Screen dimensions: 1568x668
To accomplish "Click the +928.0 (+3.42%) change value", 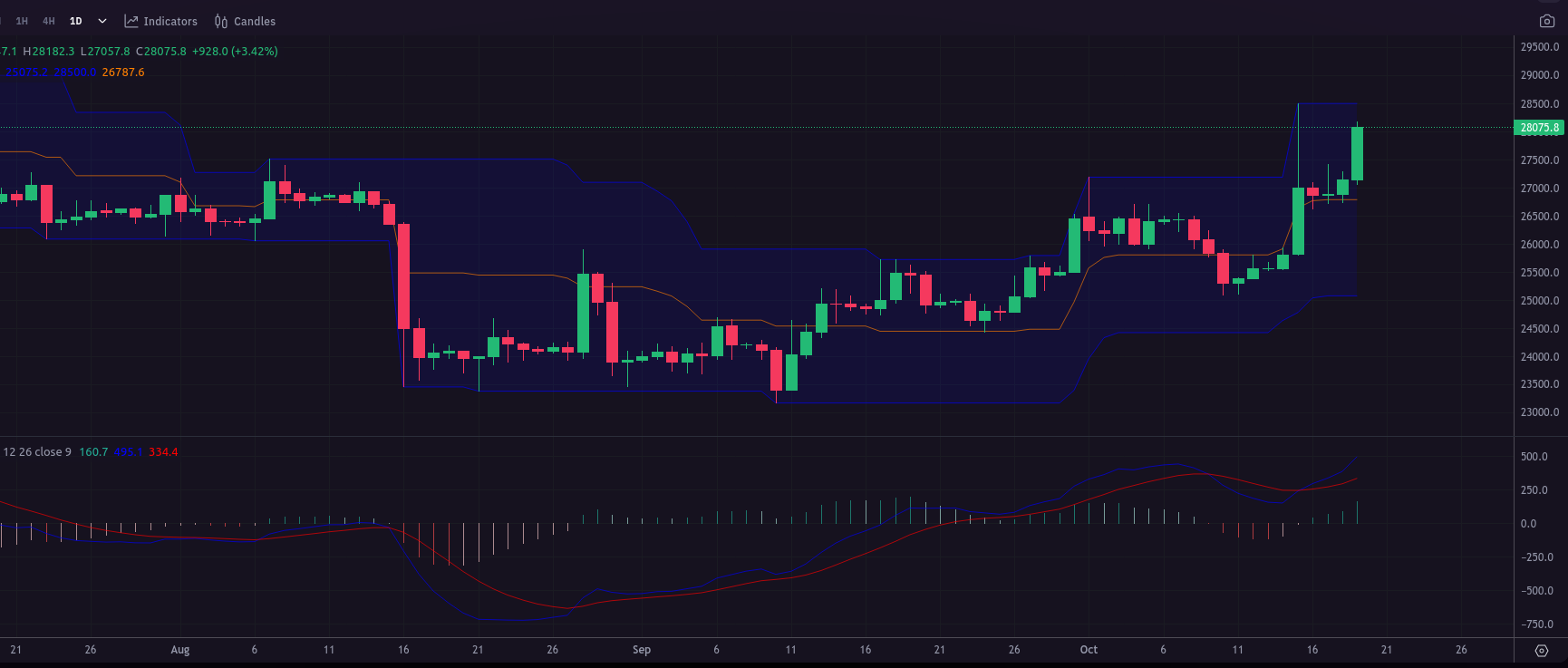I will (x=235, y=52).
